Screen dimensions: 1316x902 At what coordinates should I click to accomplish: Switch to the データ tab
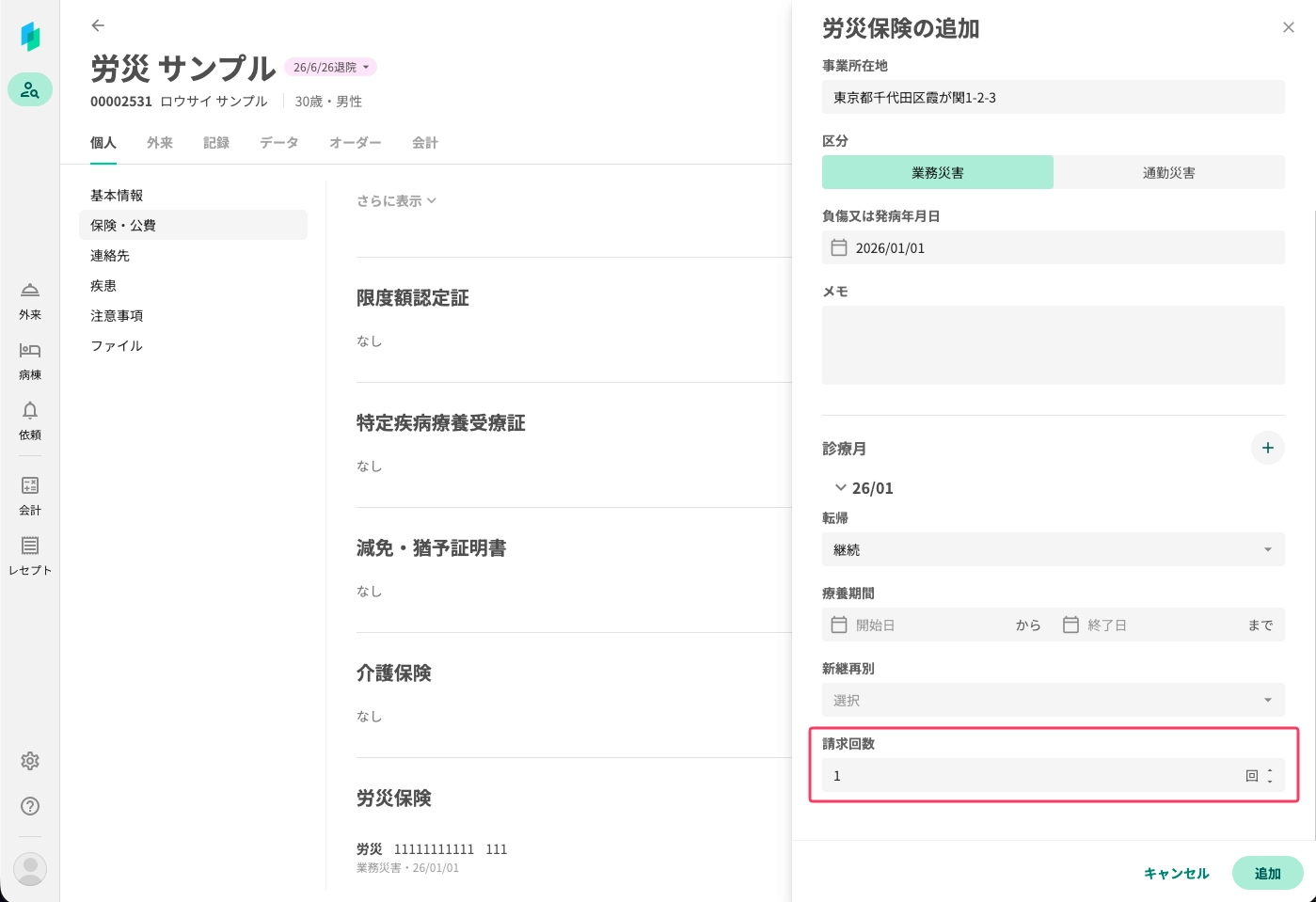(279, 142)
